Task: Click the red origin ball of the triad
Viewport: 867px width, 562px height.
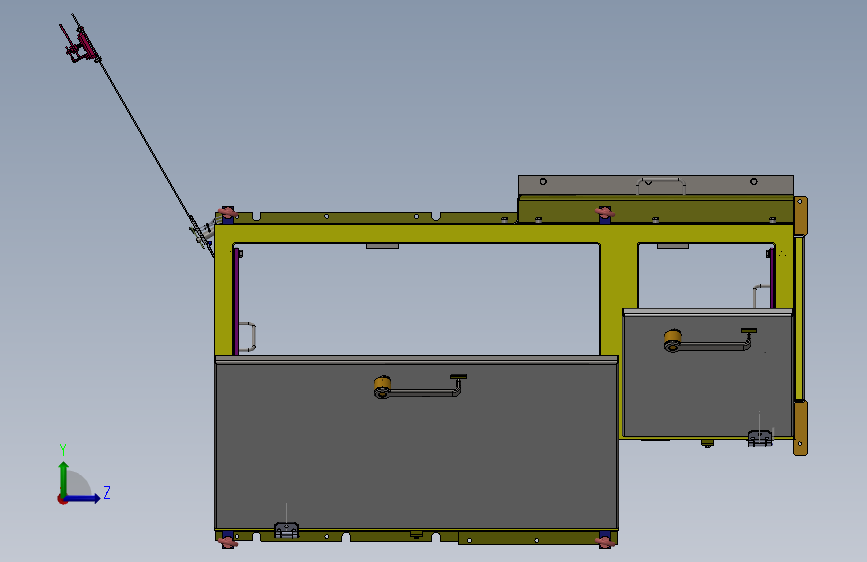Action: [x=62, y=499]
